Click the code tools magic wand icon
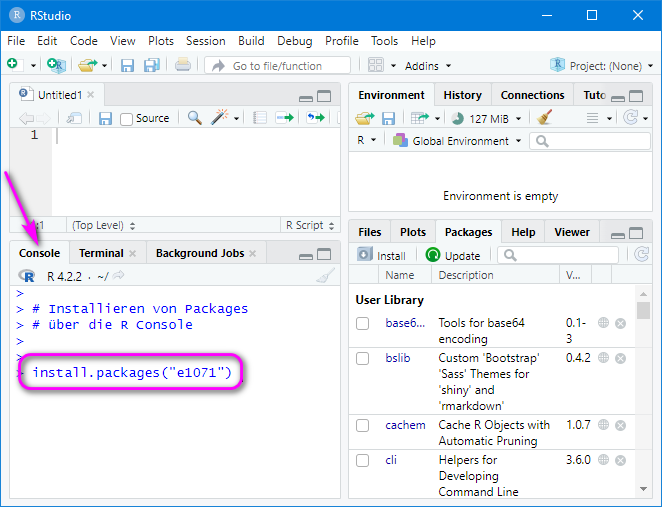This screenshot has width=662, height=507. [220, 117]
